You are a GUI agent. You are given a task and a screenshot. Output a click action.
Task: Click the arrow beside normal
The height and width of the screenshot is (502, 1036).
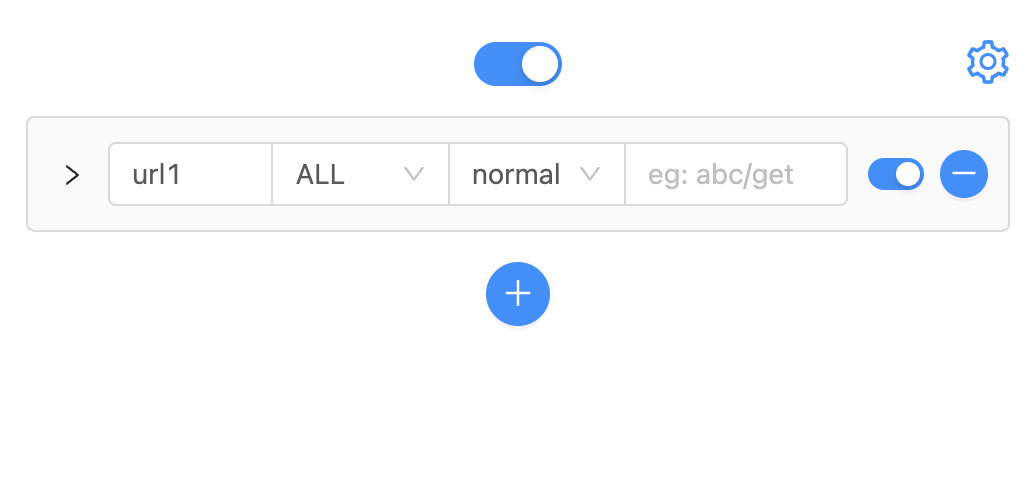(x=590, y=174)
